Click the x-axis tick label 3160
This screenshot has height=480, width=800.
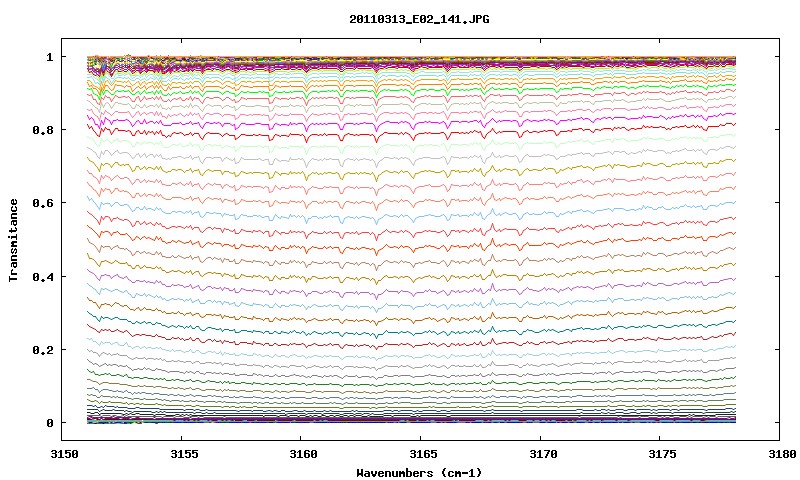click(303, 454)
